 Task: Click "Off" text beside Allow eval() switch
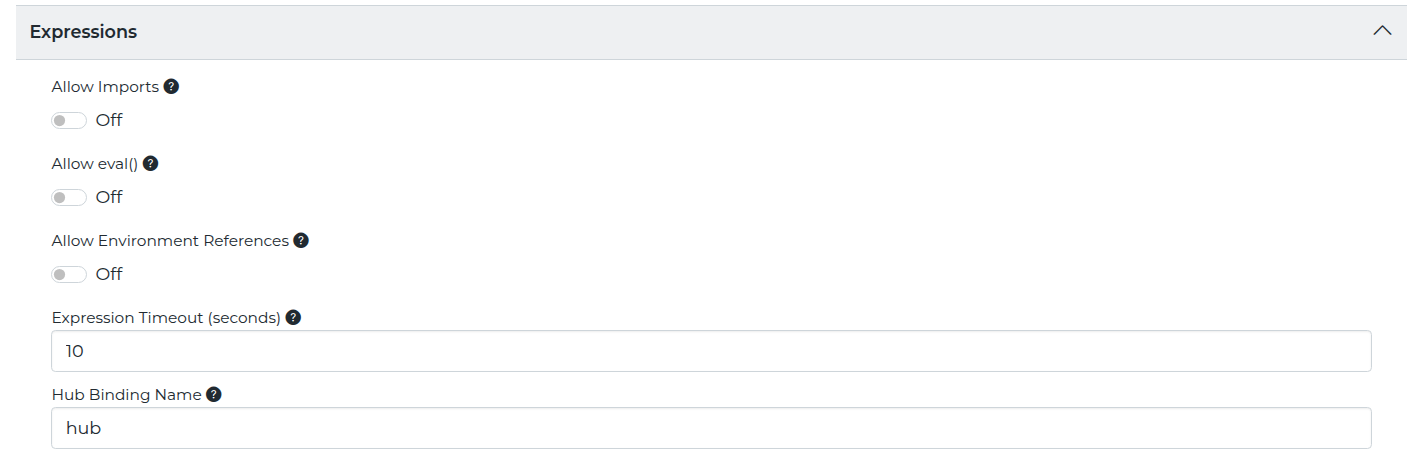tap(109, 198)
